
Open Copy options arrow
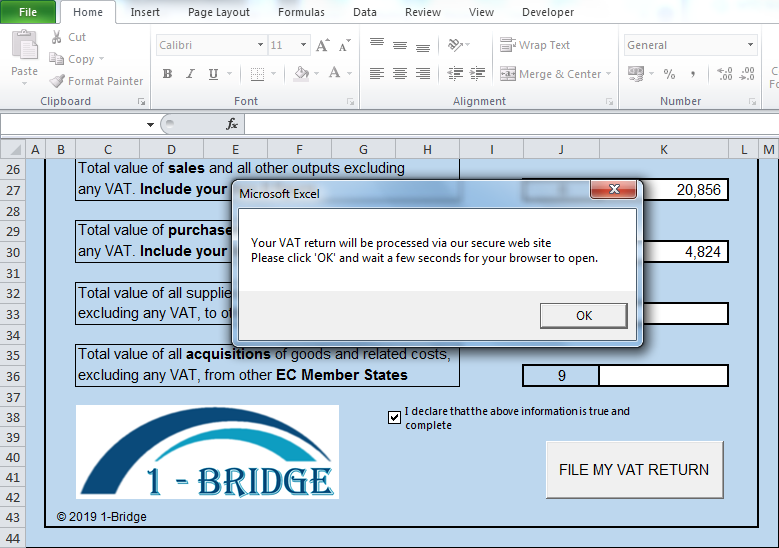(x=101, y=59)
